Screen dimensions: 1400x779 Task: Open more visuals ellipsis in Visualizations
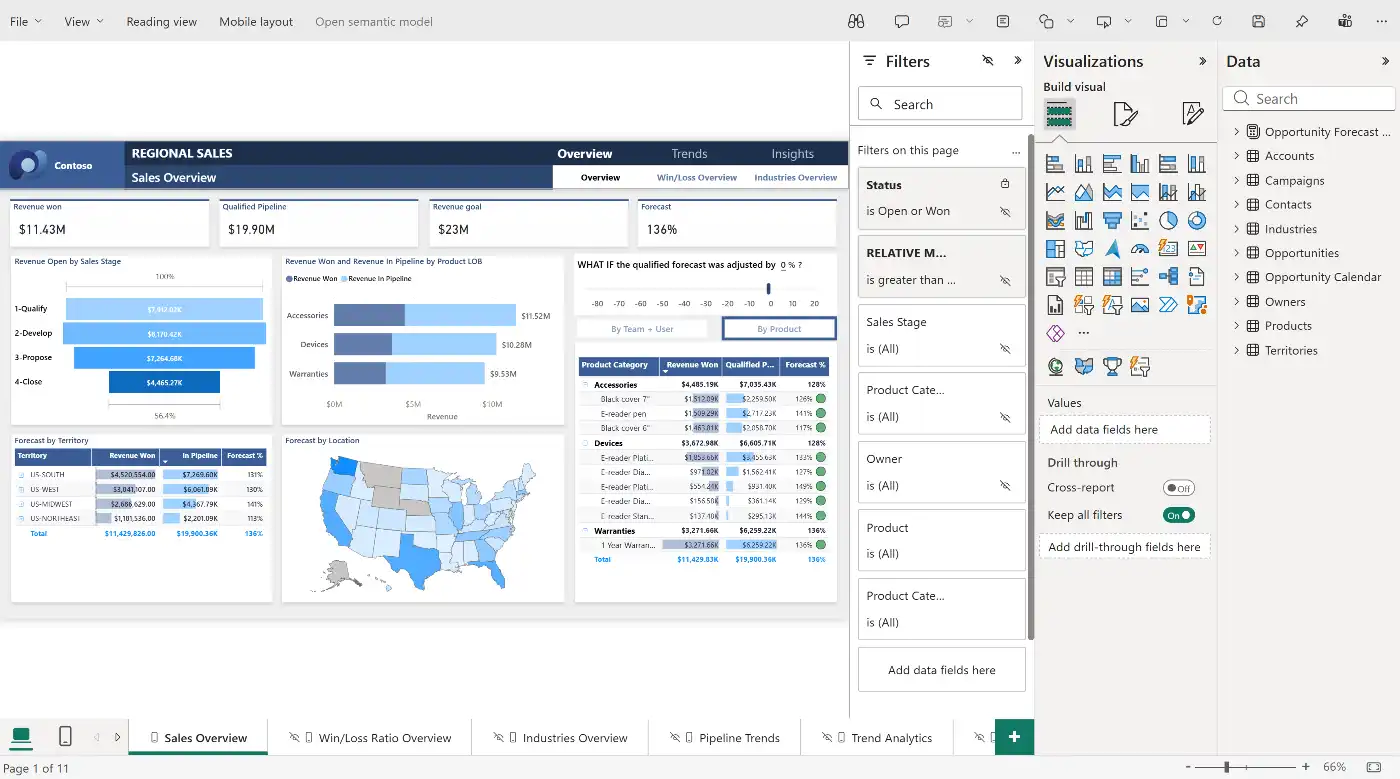(1083, 333)
